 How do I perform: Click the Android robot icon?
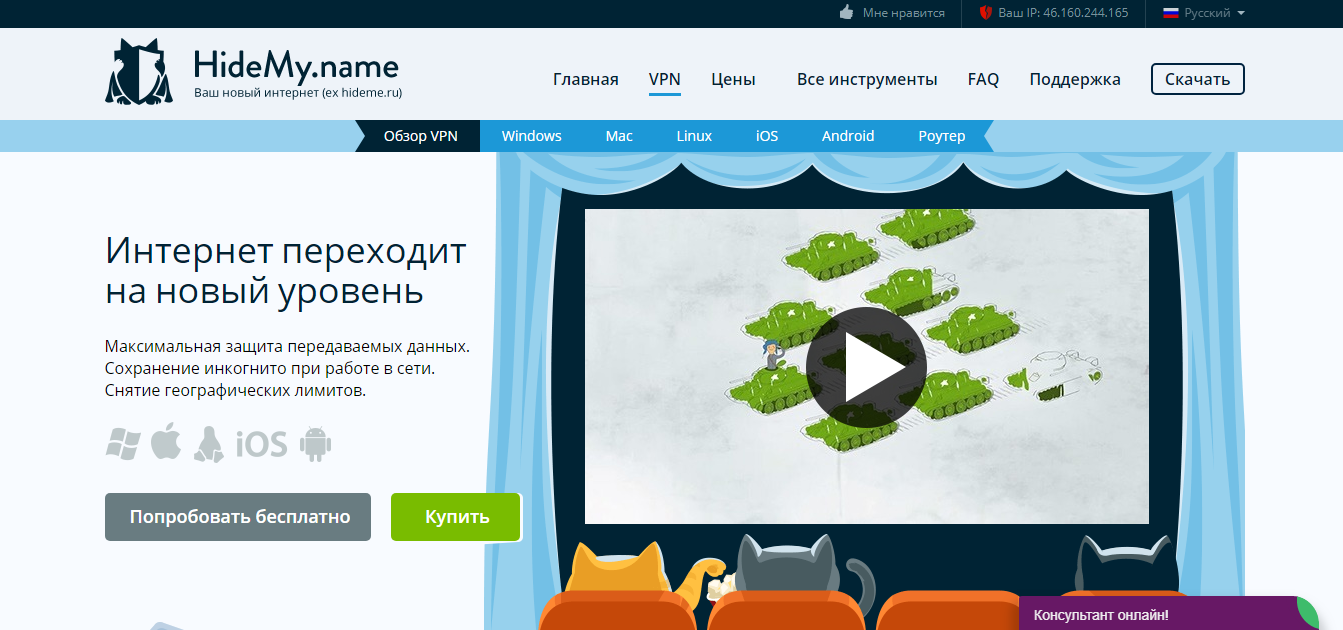tap(315, 444)
